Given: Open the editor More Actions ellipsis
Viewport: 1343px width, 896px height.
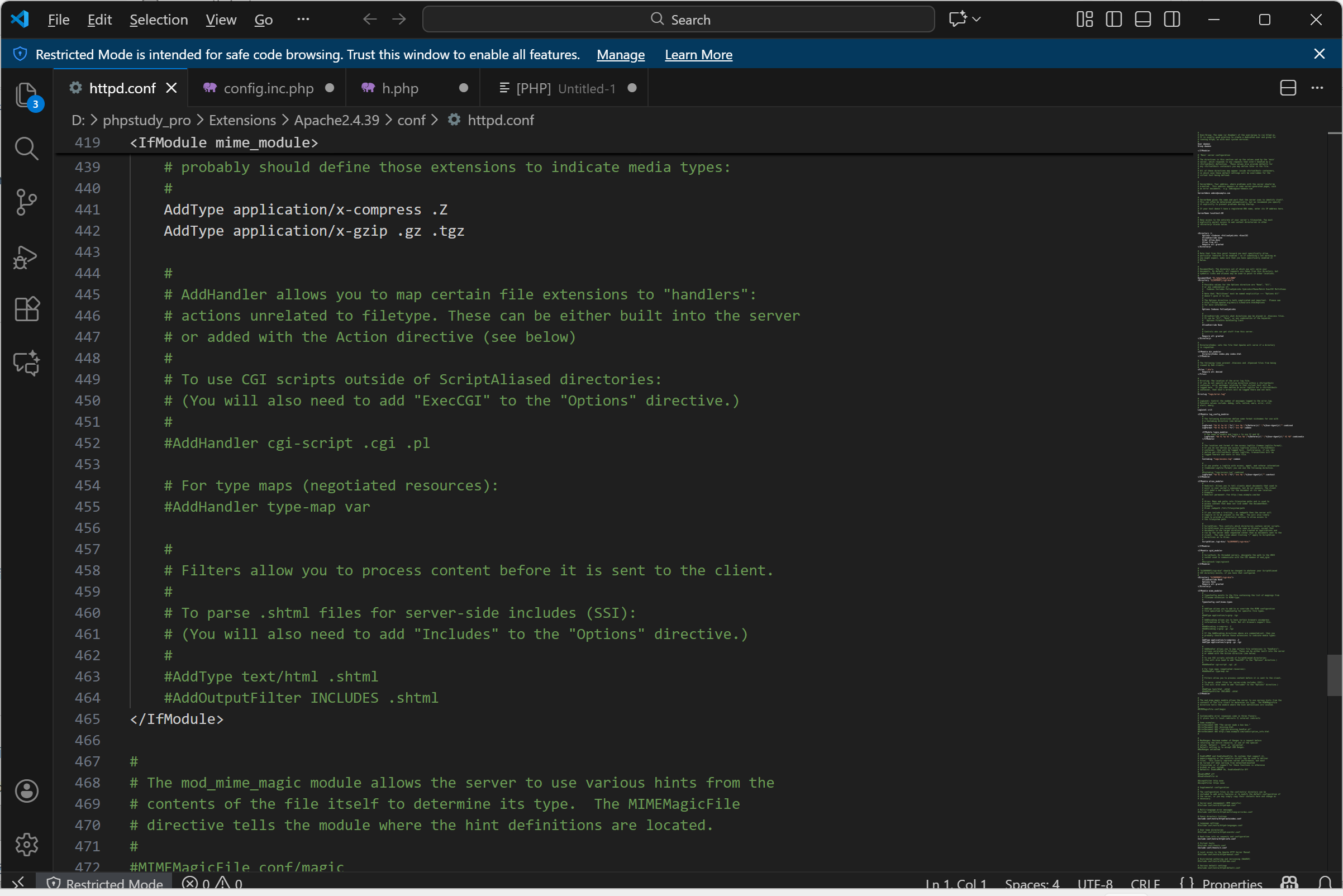Looking at the screenshot, I should (x=1317, y=88).
